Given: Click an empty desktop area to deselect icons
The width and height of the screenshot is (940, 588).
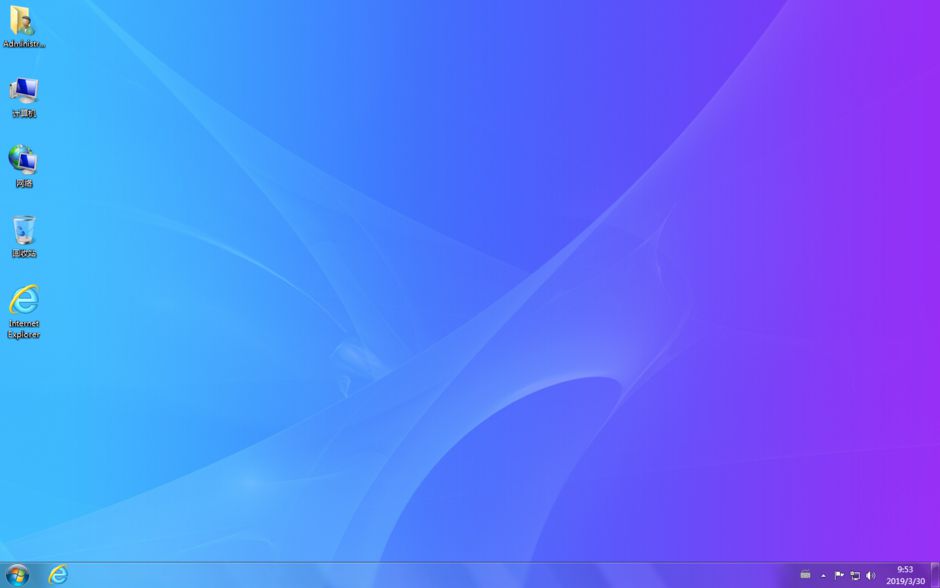Looking at the screenshot, I should click(470, 300).
